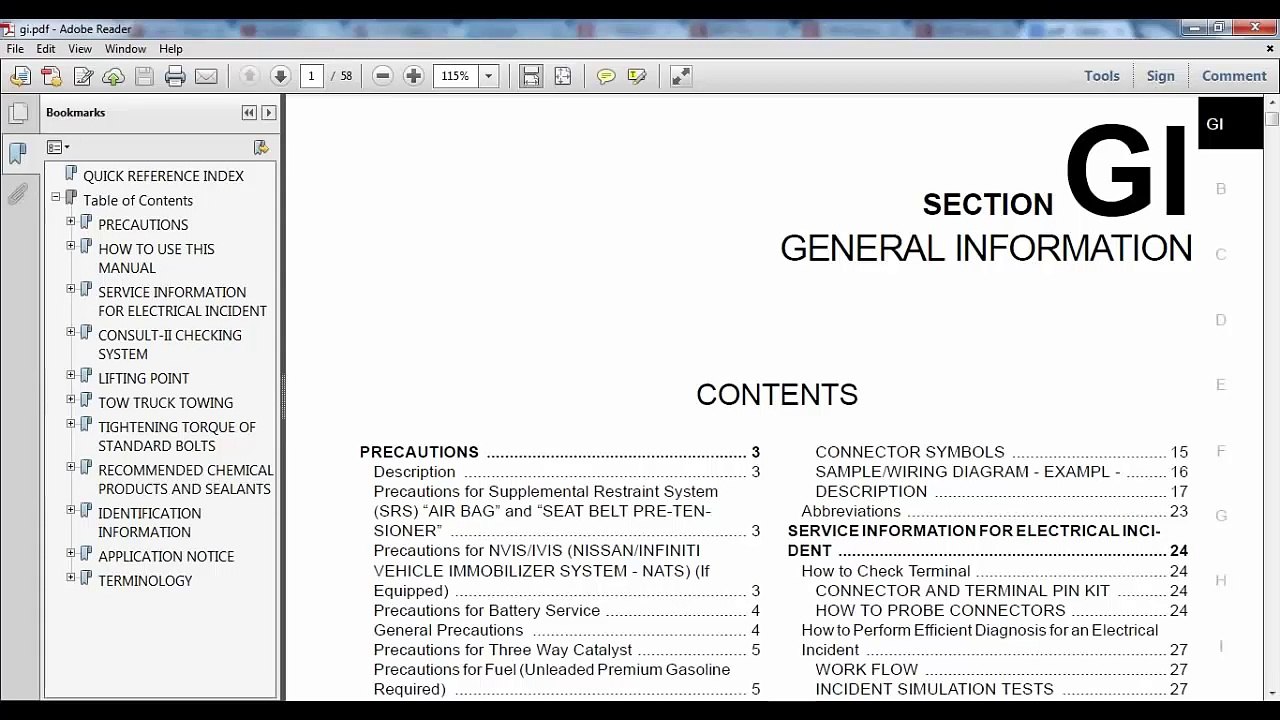This screenshot has height=720, width=1280.
Task: Select the Highlight text tool icon
Action: click(637, 76)
